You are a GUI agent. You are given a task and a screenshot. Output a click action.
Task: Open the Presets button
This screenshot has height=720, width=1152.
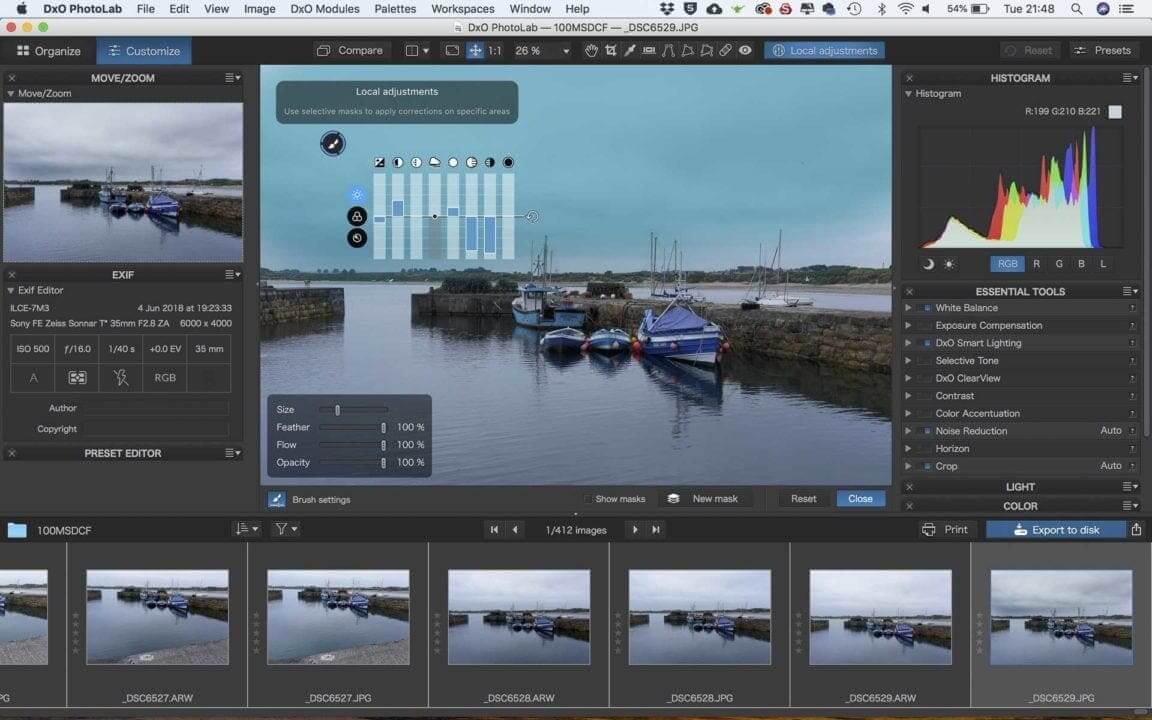[x=1104, y=51]
